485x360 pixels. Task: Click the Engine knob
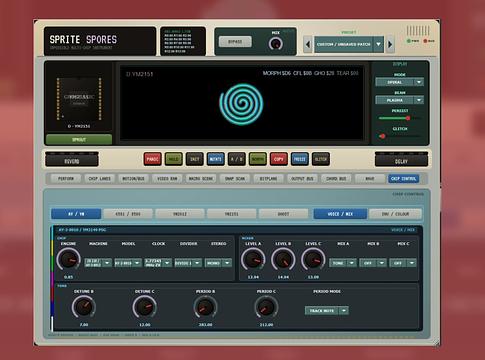coord(68,260)
